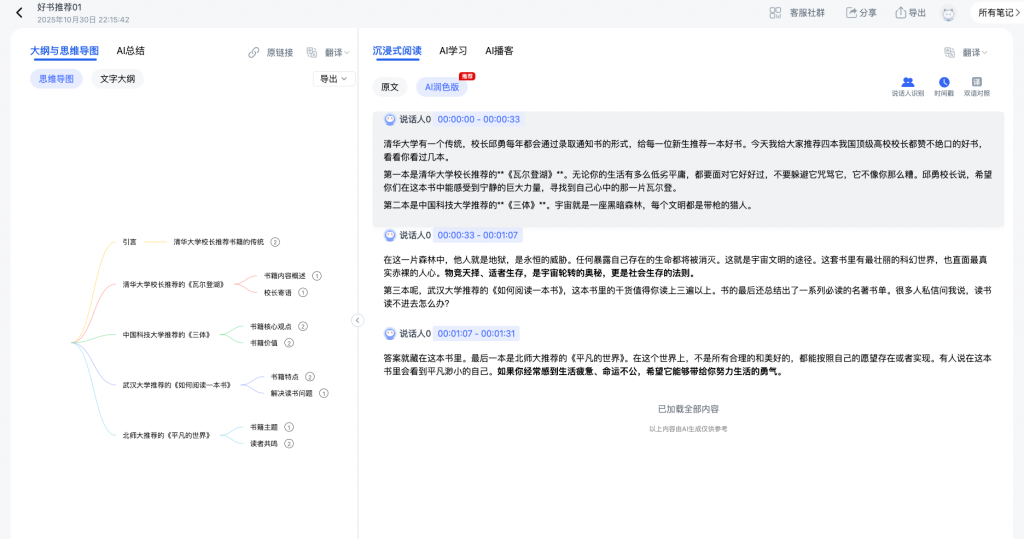This screenshot has width=1024, height=539.
Task: Expand count badge next to 书籍价值
Action: (289, 343)
